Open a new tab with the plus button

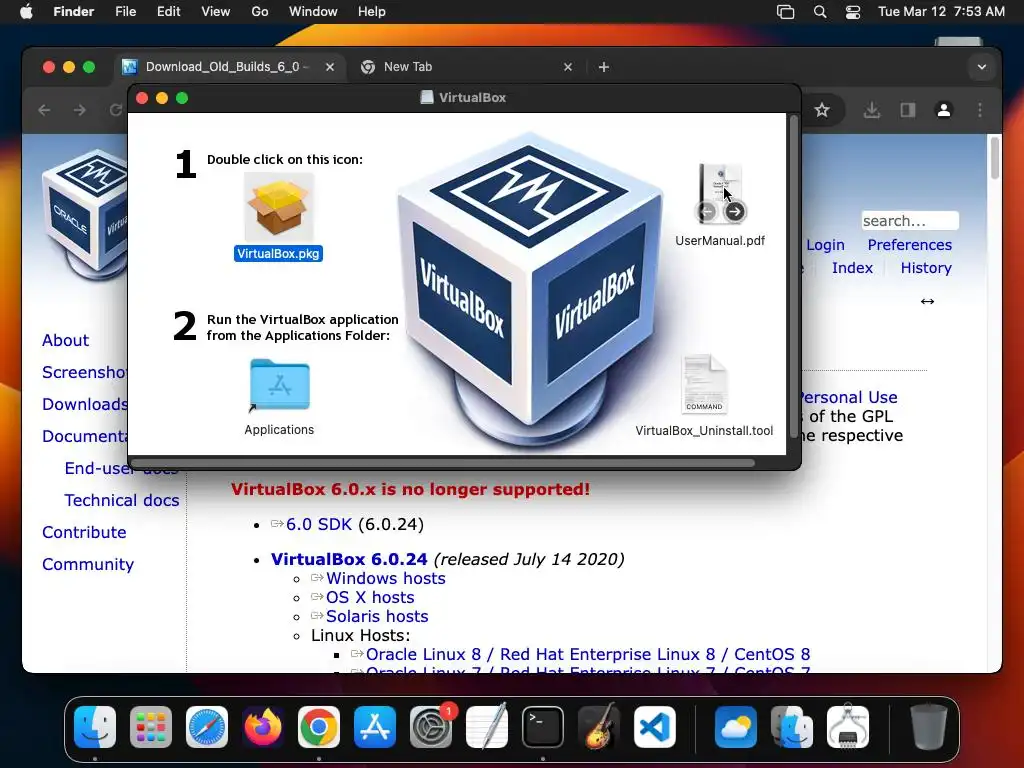(x=603, y=67)
